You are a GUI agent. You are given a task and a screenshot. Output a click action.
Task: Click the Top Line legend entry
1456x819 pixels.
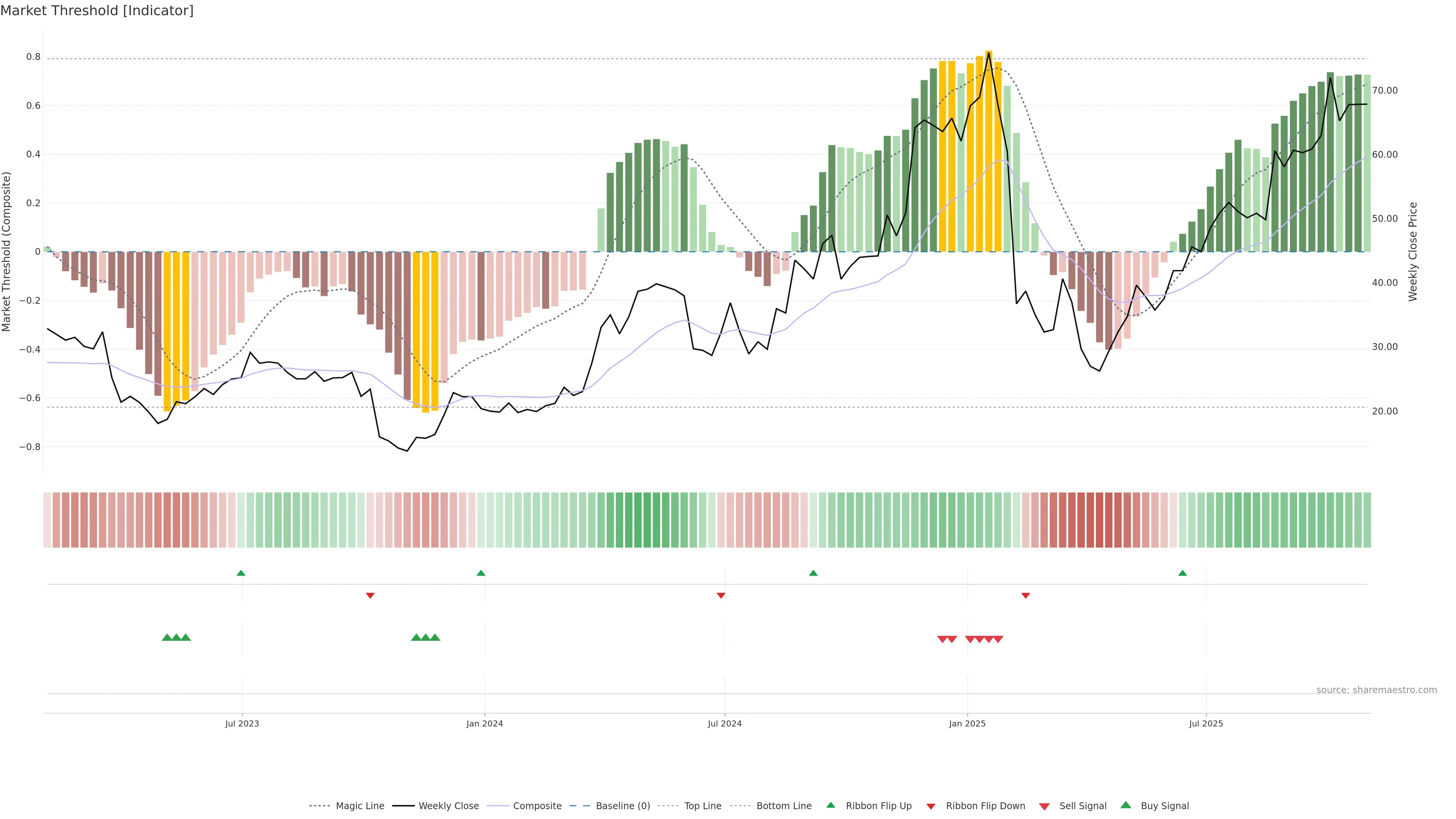[703, 806]
